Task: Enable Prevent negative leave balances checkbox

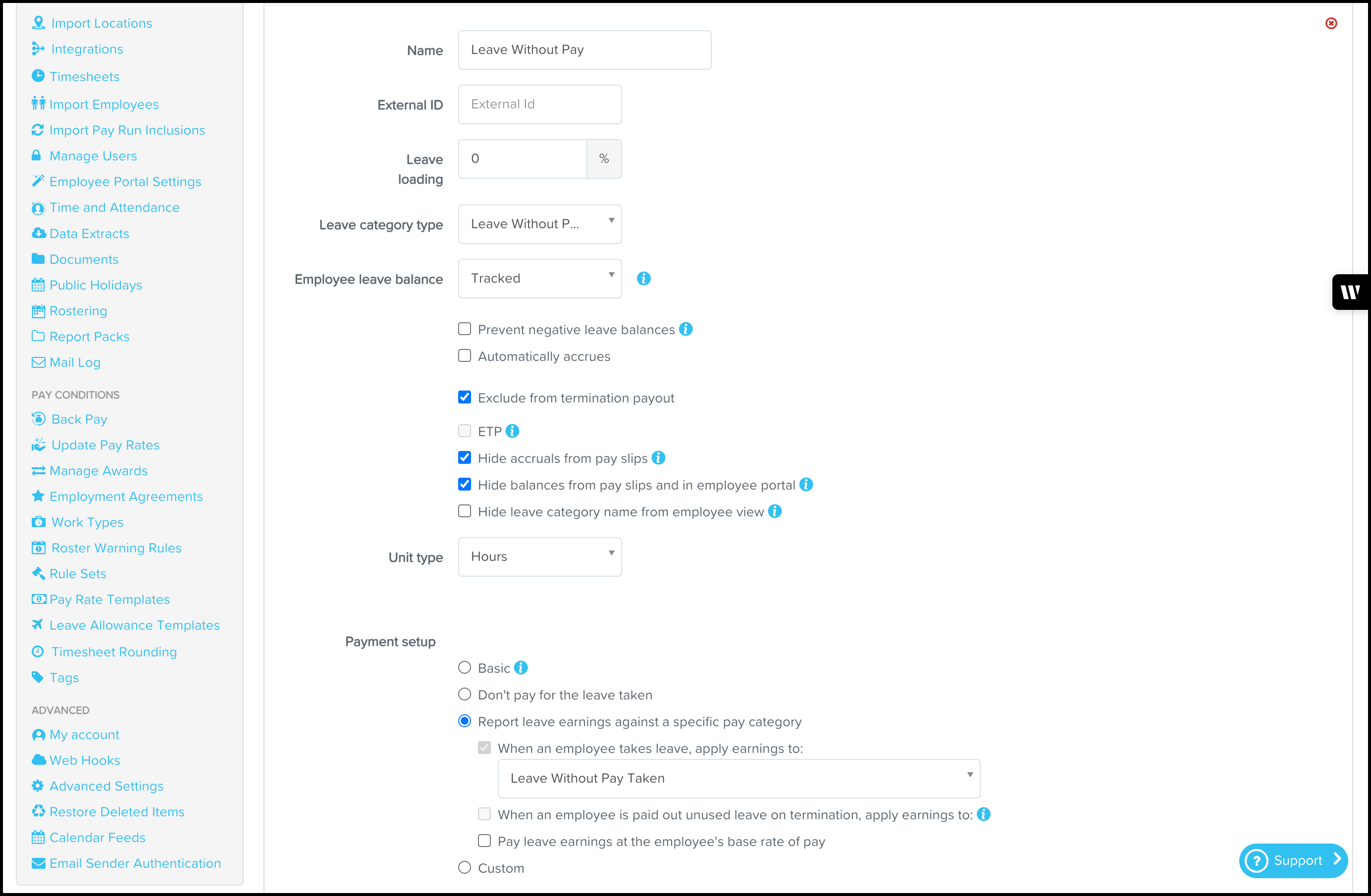Action: [x=464, y=329]
